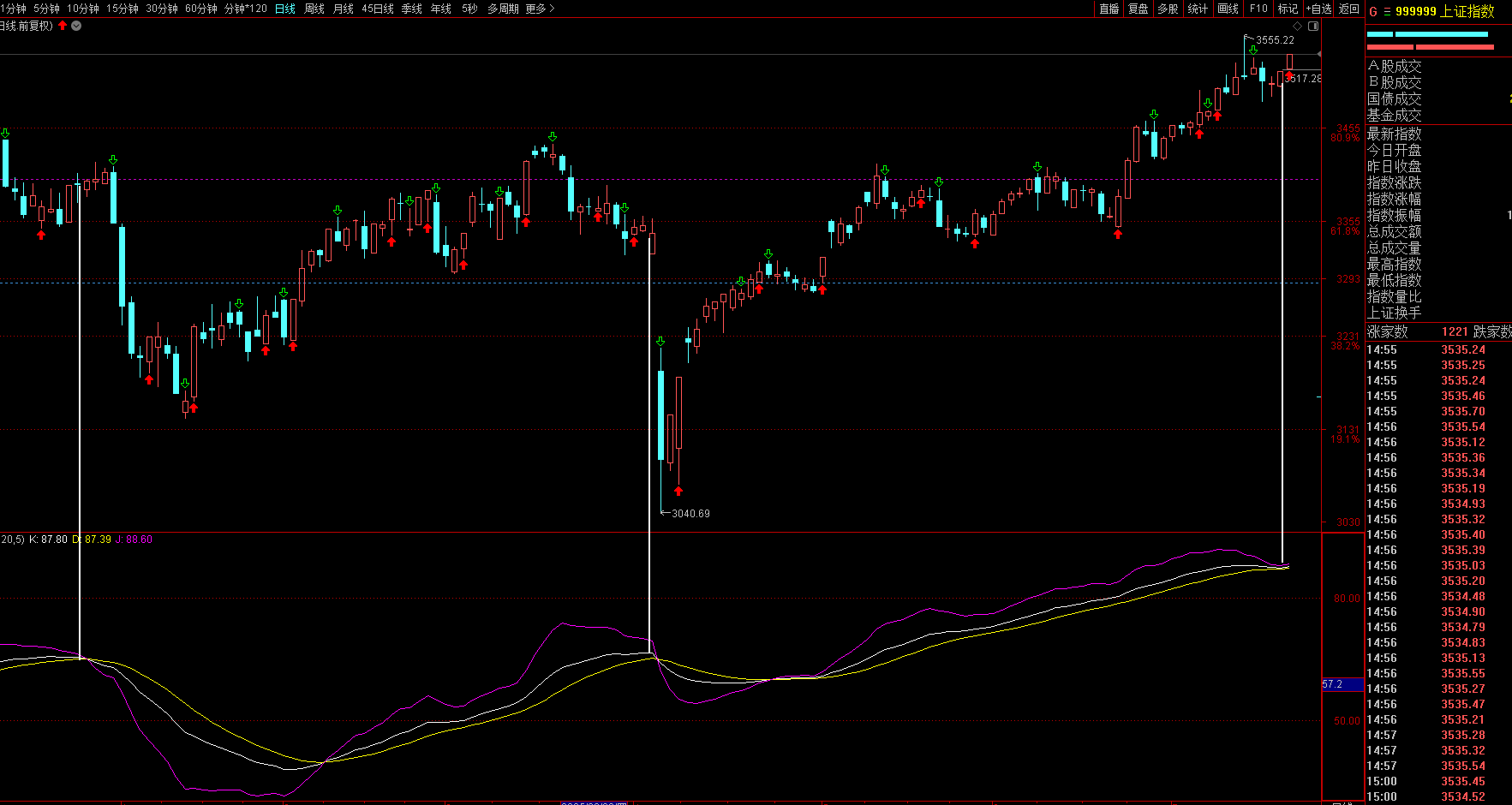
Task: Open the 直播 live button
Action: pyautogui.click(x=1109, y=9)
